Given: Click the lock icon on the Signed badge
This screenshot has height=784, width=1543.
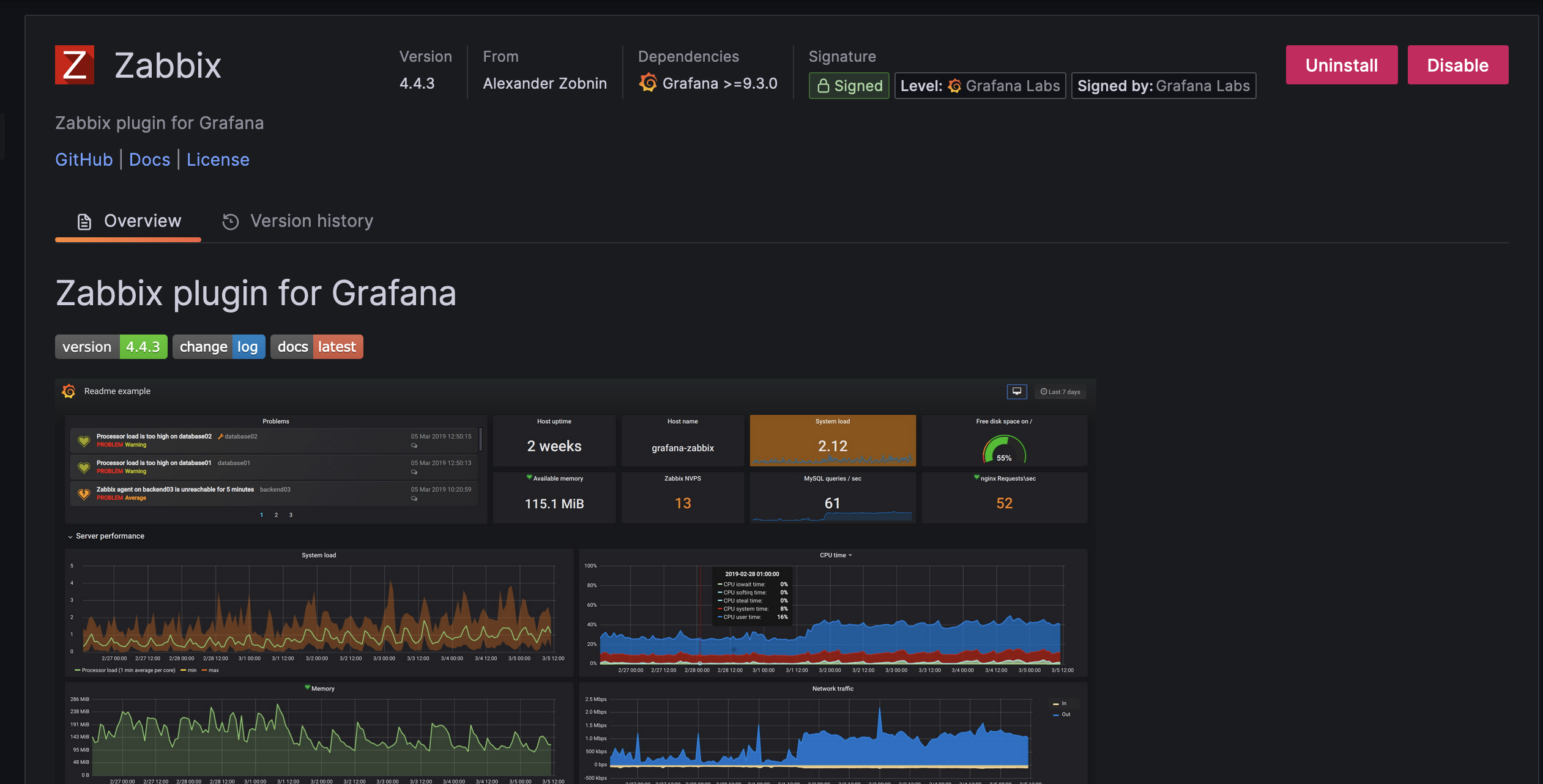Looking at the screenshot, I should pos(824,86).
